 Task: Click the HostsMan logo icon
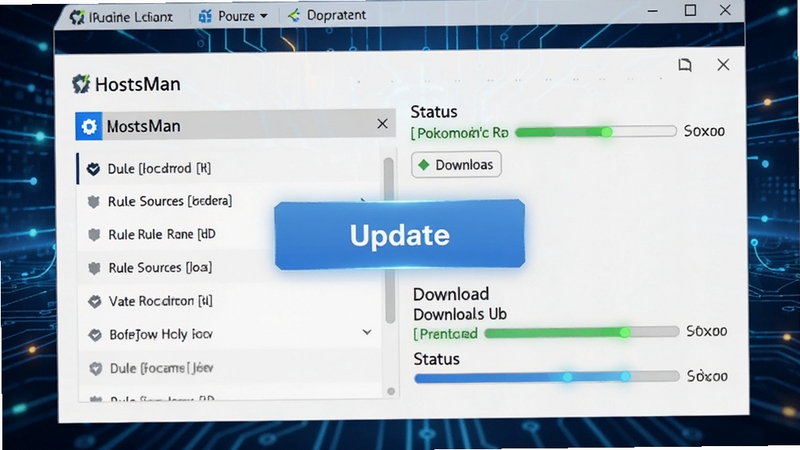(81, 84)
